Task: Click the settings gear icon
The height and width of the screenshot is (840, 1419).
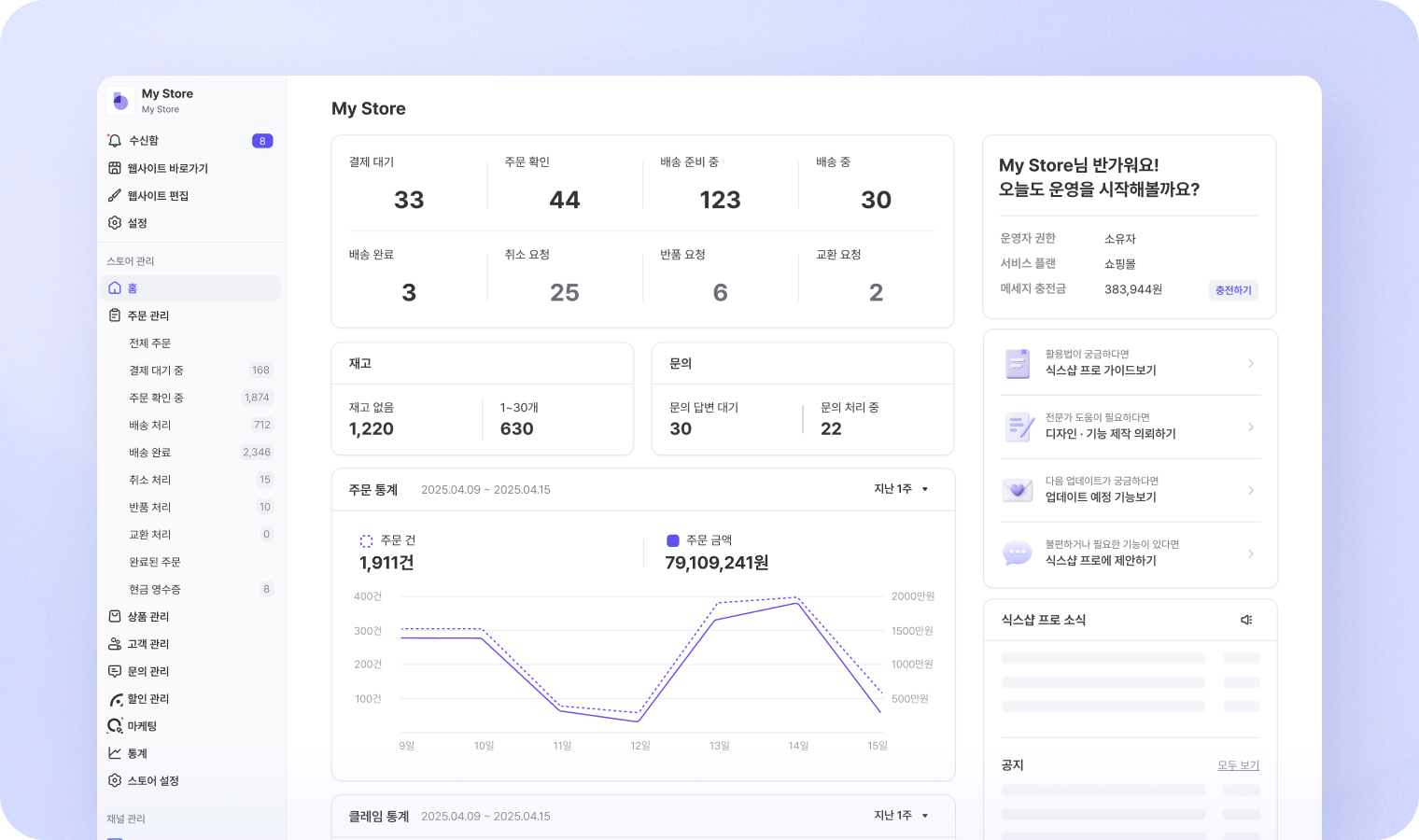Action: point(115,223)
